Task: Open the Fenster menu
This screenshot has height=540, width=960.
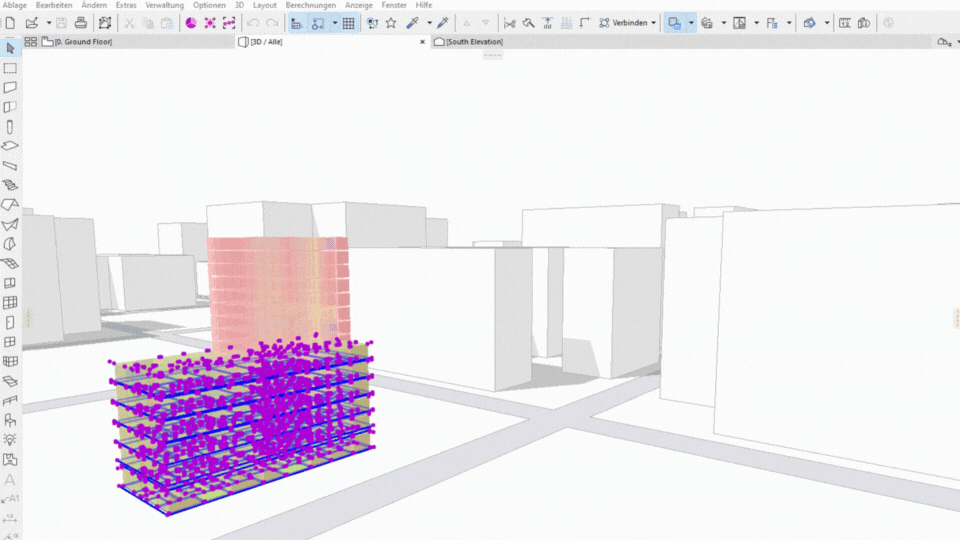Action: point(394,5)
